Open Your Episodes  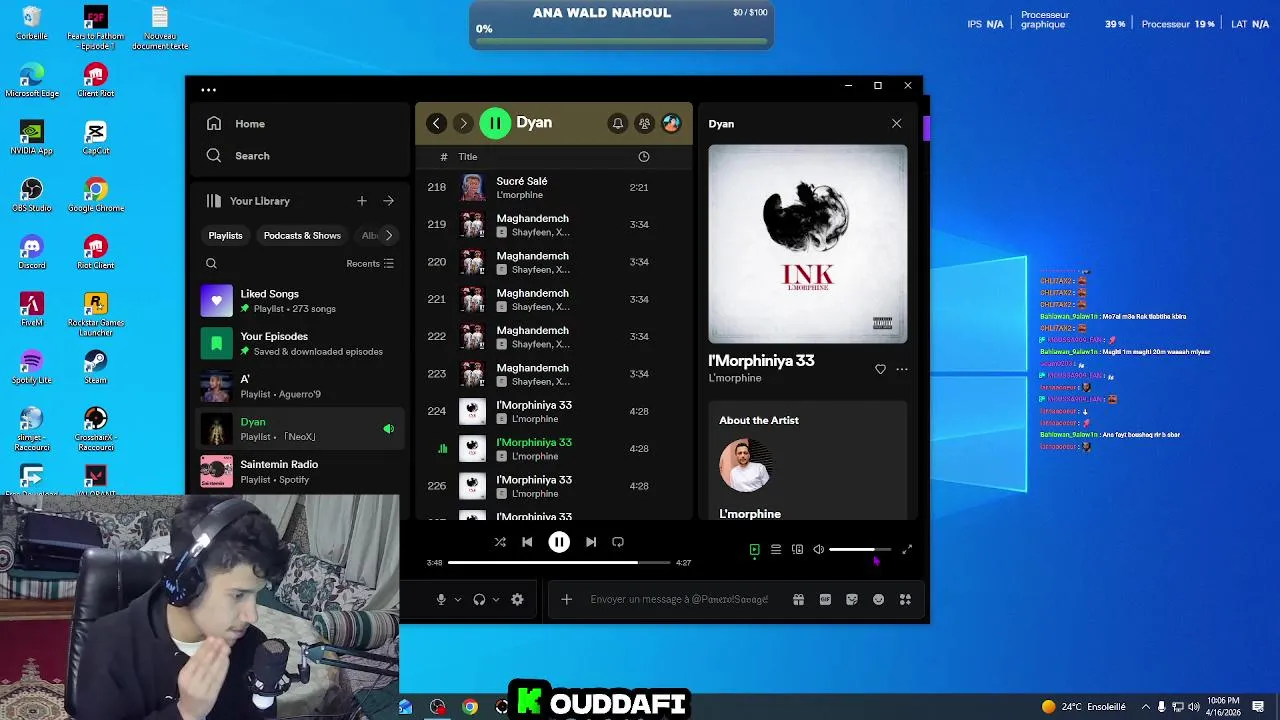[300, 344]
